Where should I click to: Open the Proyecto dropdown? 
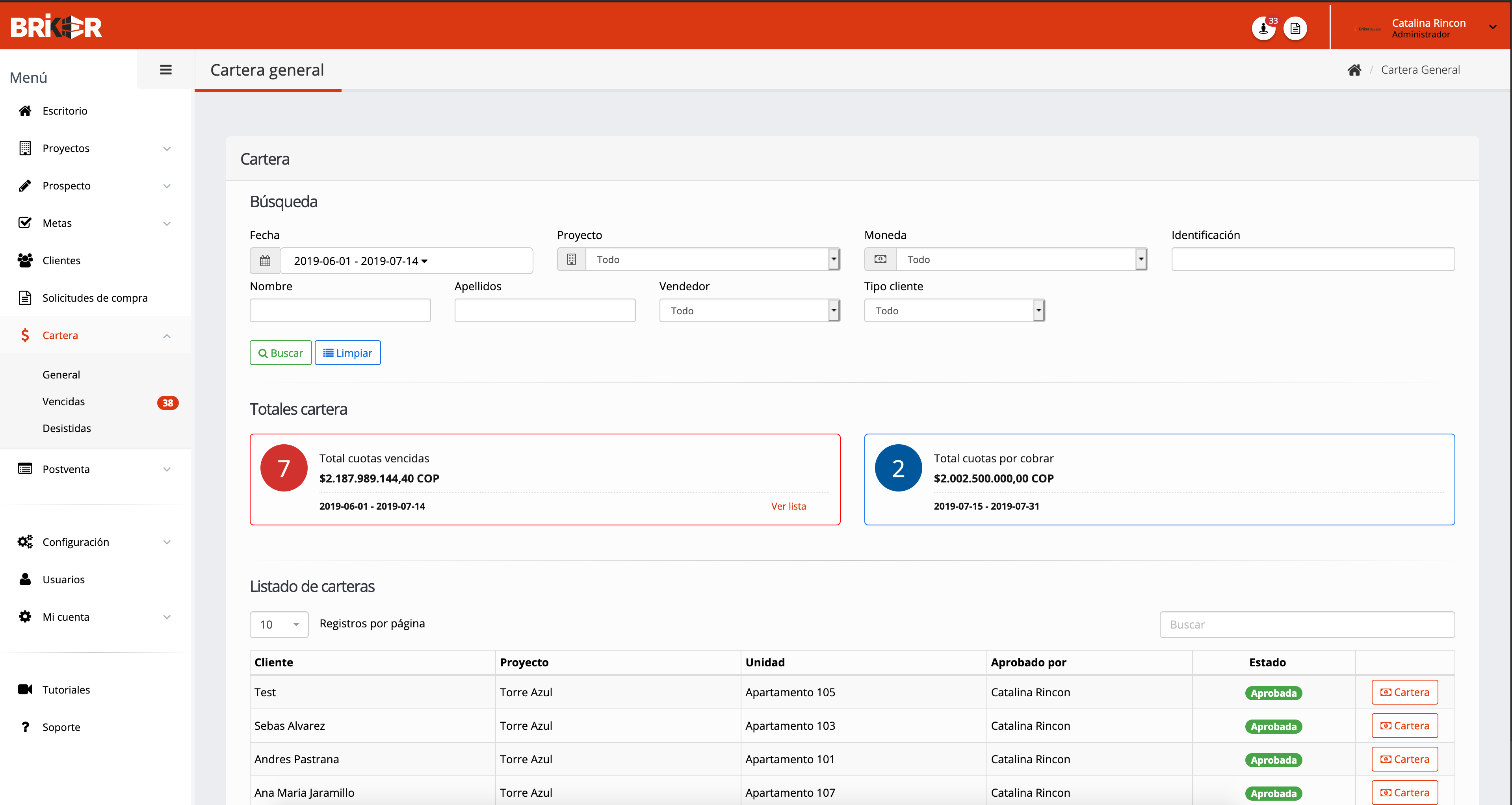713,259
